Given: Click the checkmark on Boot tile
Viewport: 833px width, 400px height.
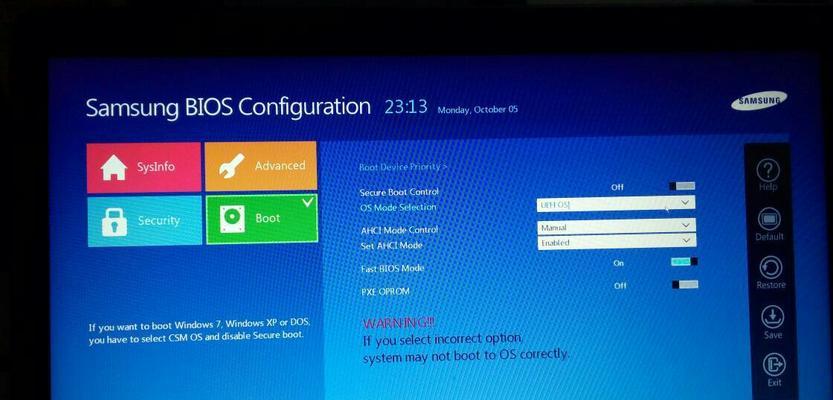Looking at the screenshot, I should pyautogui.click(x=308, y=202).
